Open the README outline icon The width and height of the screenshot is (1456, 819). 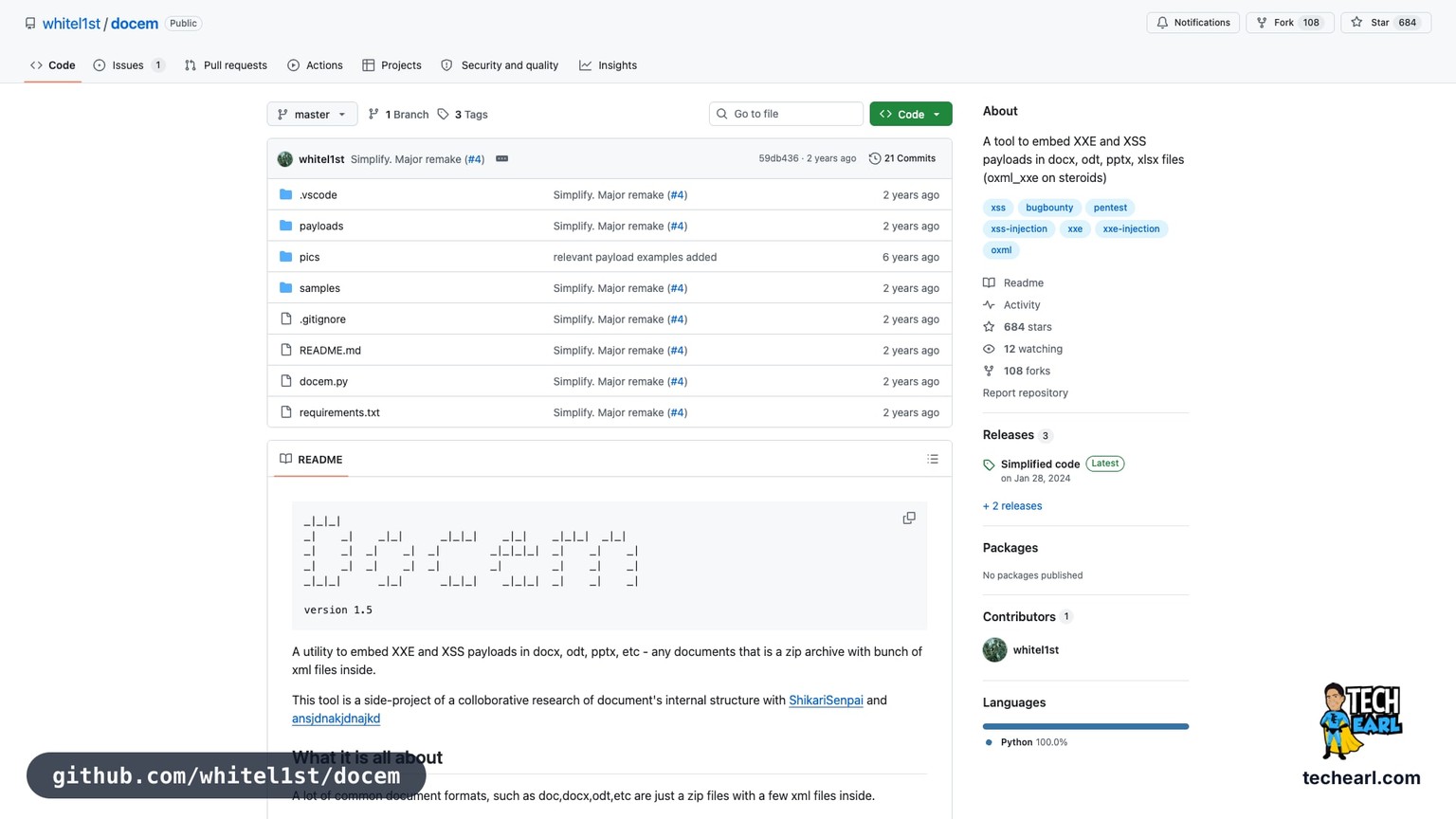[933, 459]
